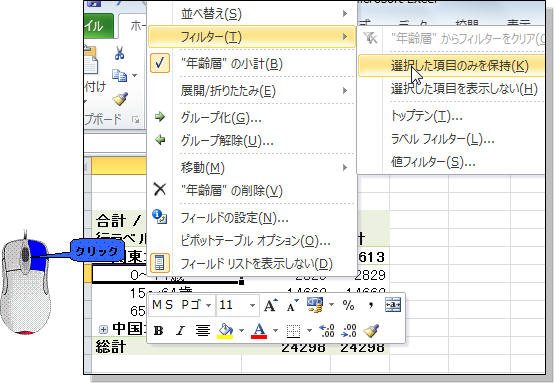Choose グループ化(G)... menu entry
Screen dimensions: 554x383
252,117
